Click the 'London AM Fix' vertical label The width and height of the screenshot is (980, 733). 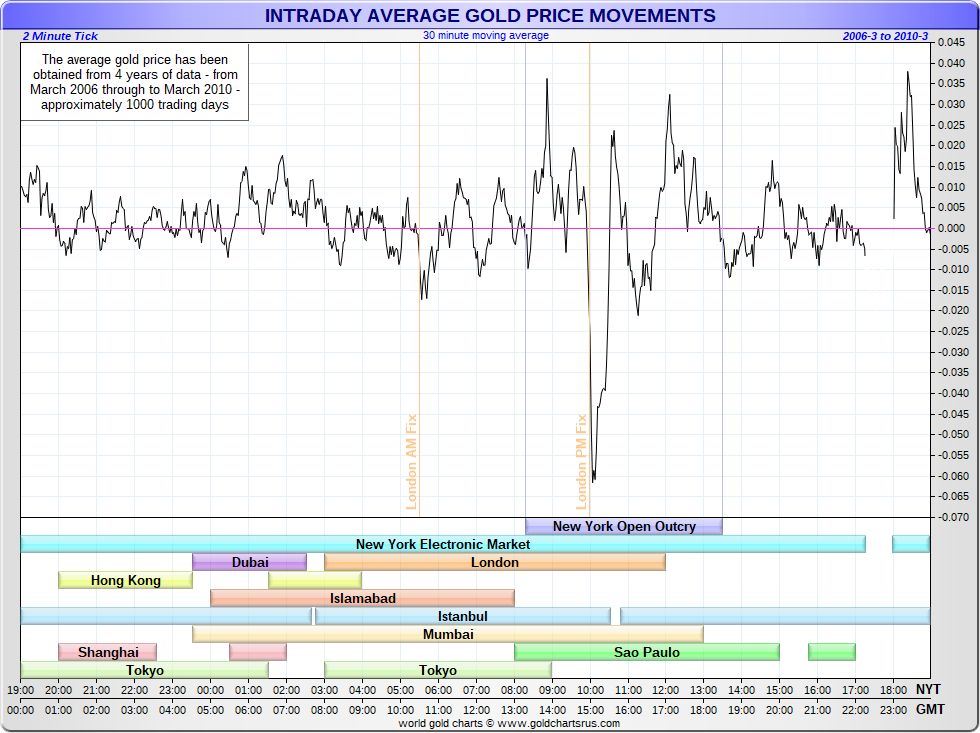click(411, 462)
